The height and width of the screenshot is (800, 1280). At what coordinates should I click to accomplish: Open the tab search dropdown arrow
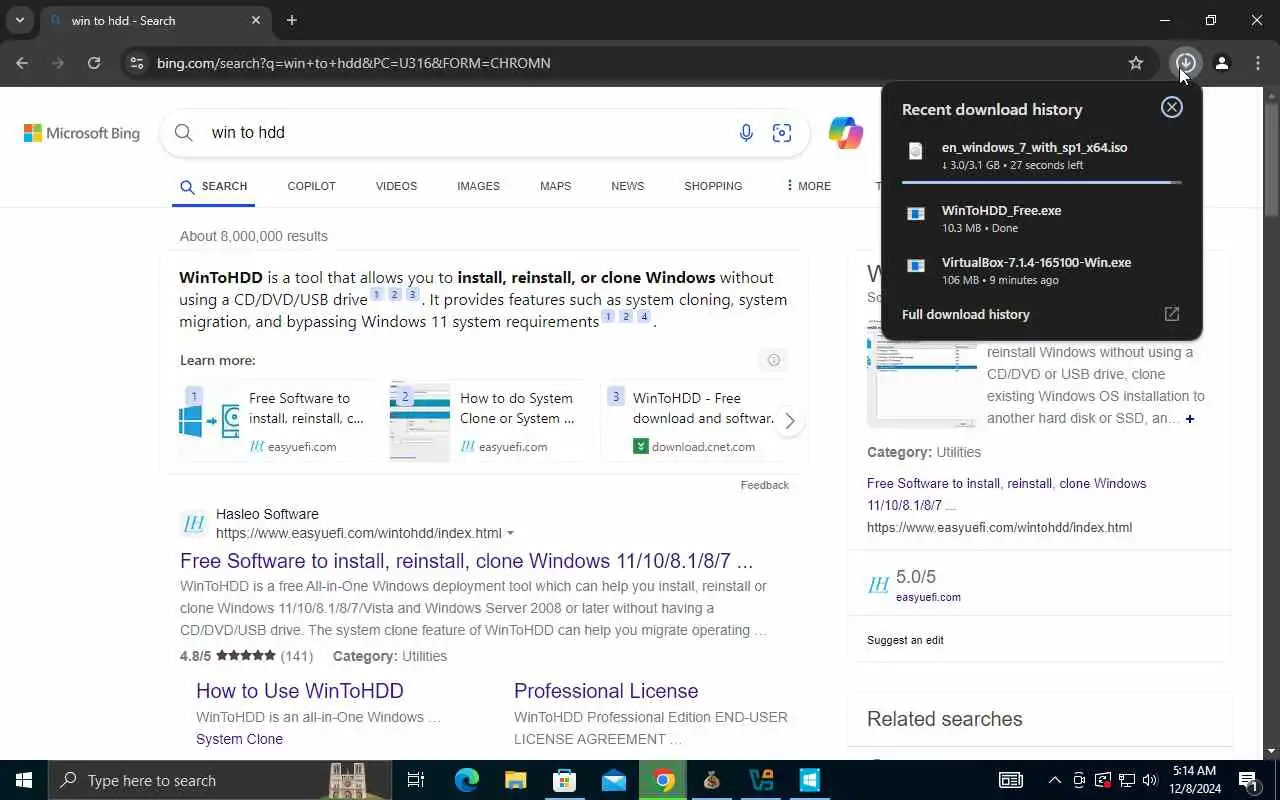(19, 20)
